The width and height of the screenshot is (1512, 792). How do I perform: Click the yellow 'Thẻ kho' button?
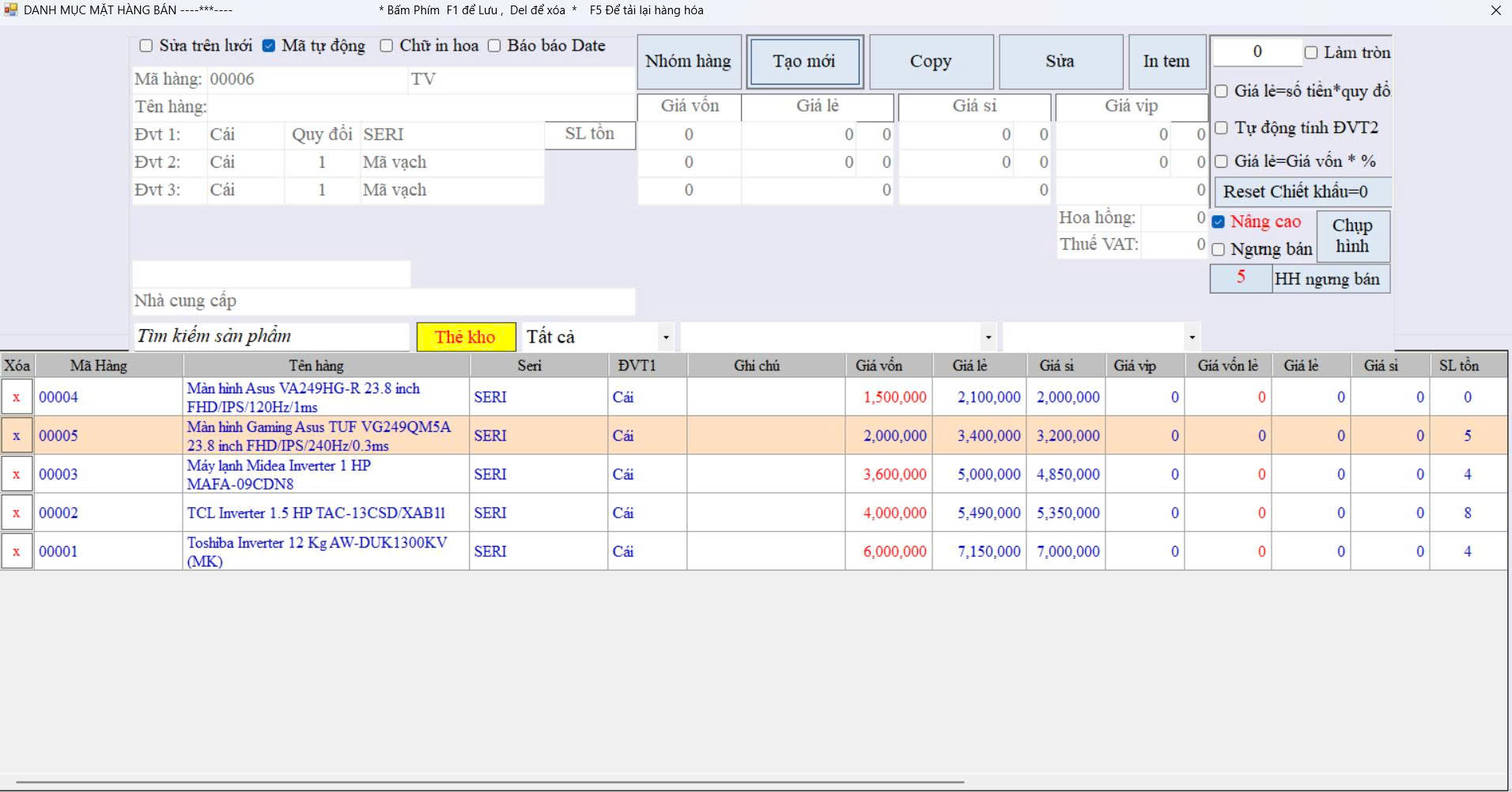465,337
